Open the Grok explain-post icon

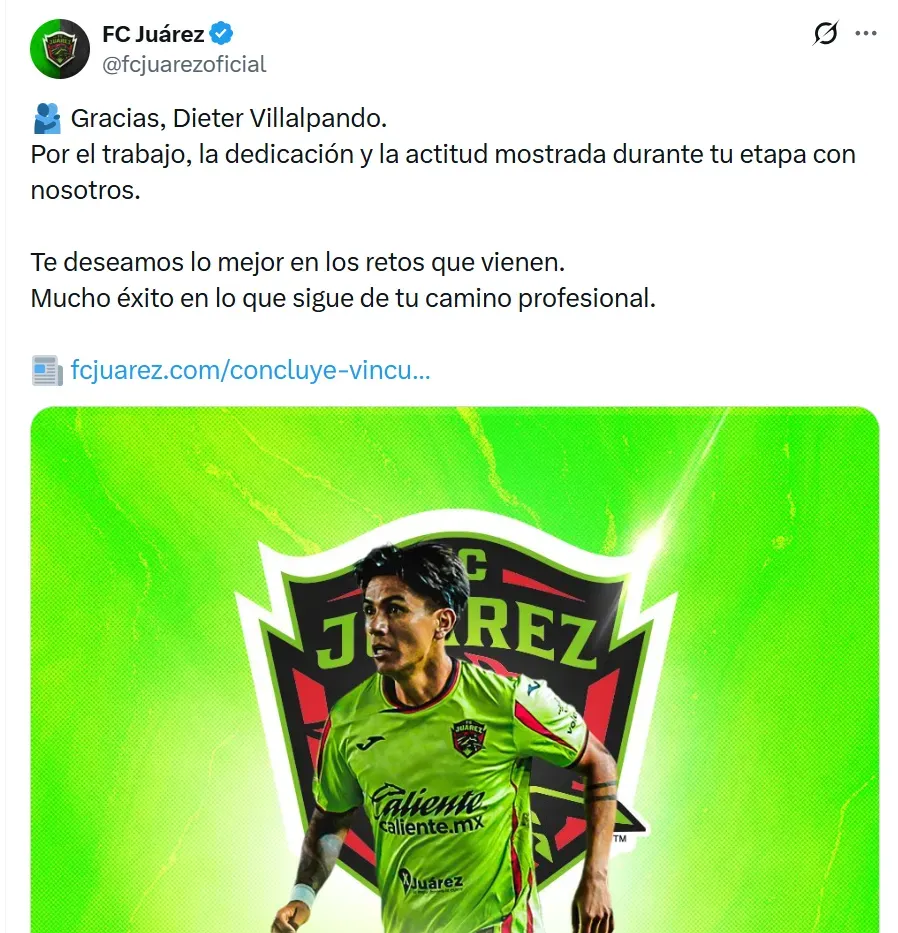click(825, 33)
